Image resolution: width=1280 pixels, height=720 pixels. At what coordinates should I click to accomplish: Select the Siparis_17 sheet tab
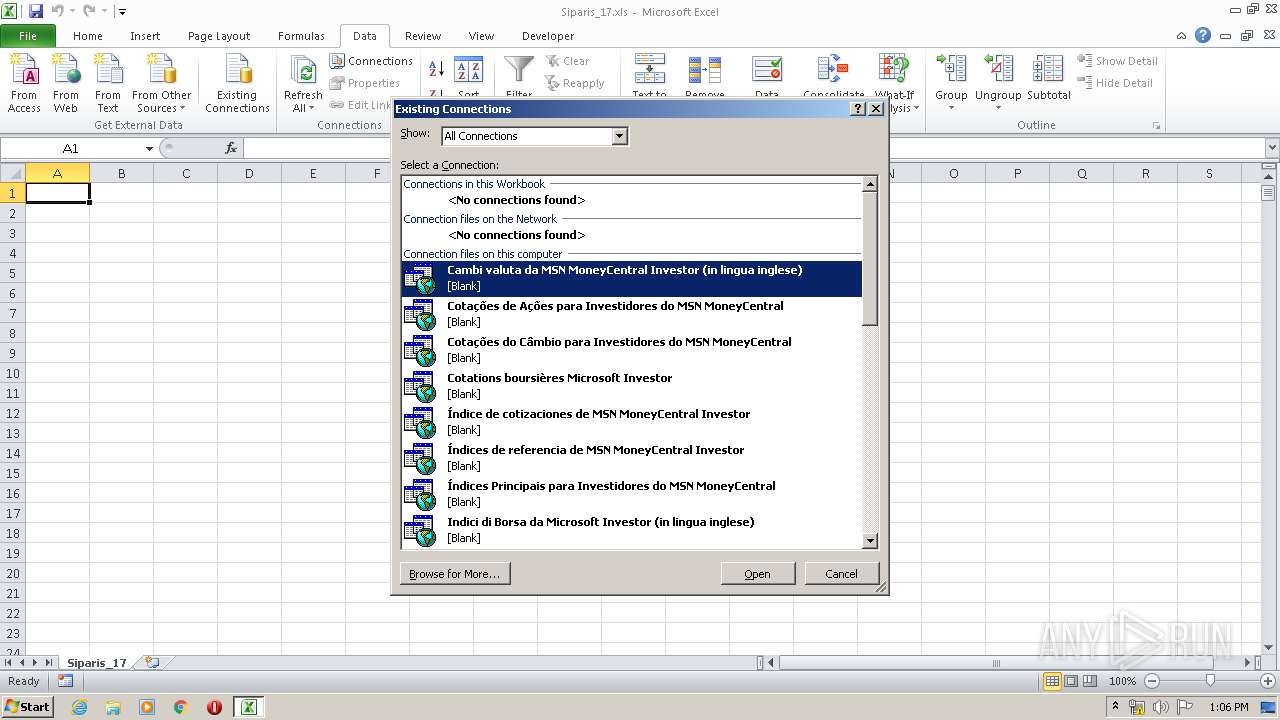click(x=97, y=662)
